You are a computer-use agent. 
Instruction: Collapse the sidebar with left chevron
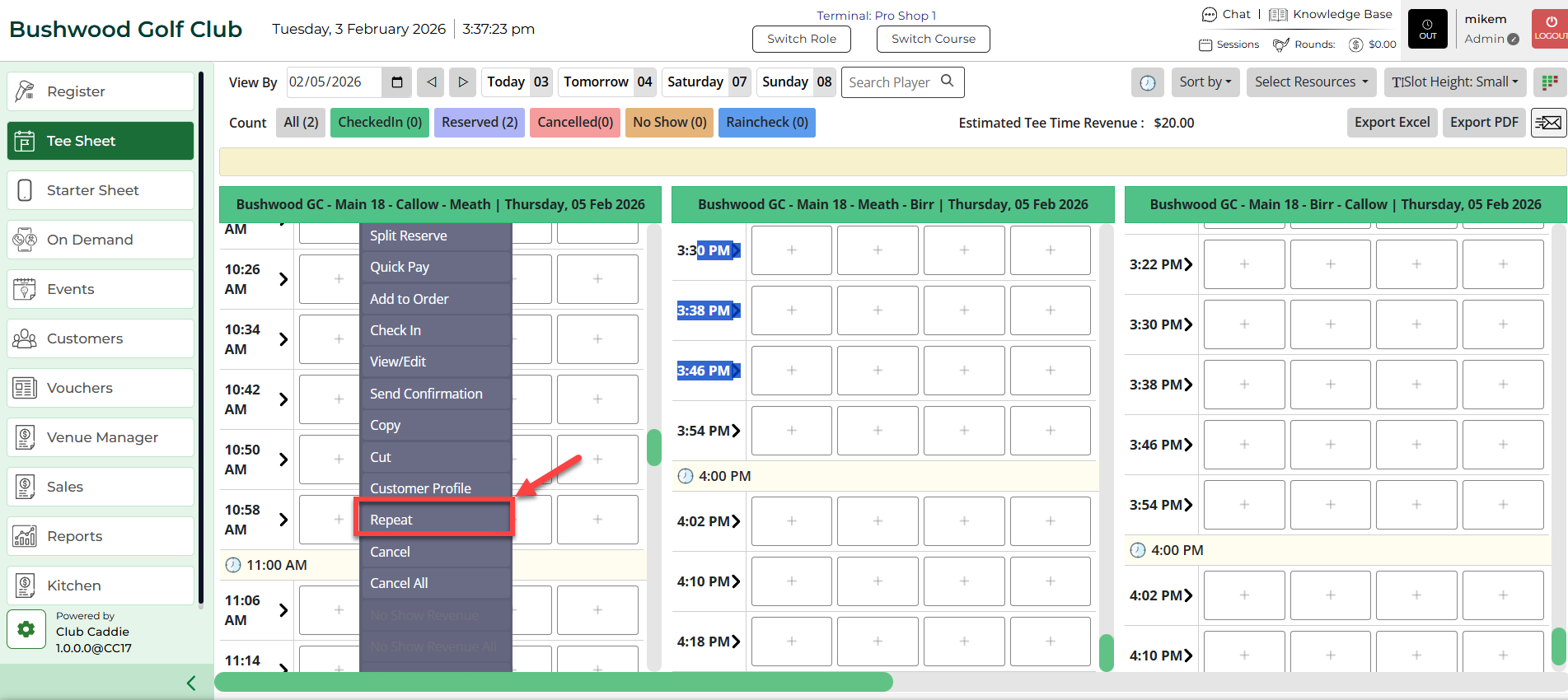tap(191, 683)
